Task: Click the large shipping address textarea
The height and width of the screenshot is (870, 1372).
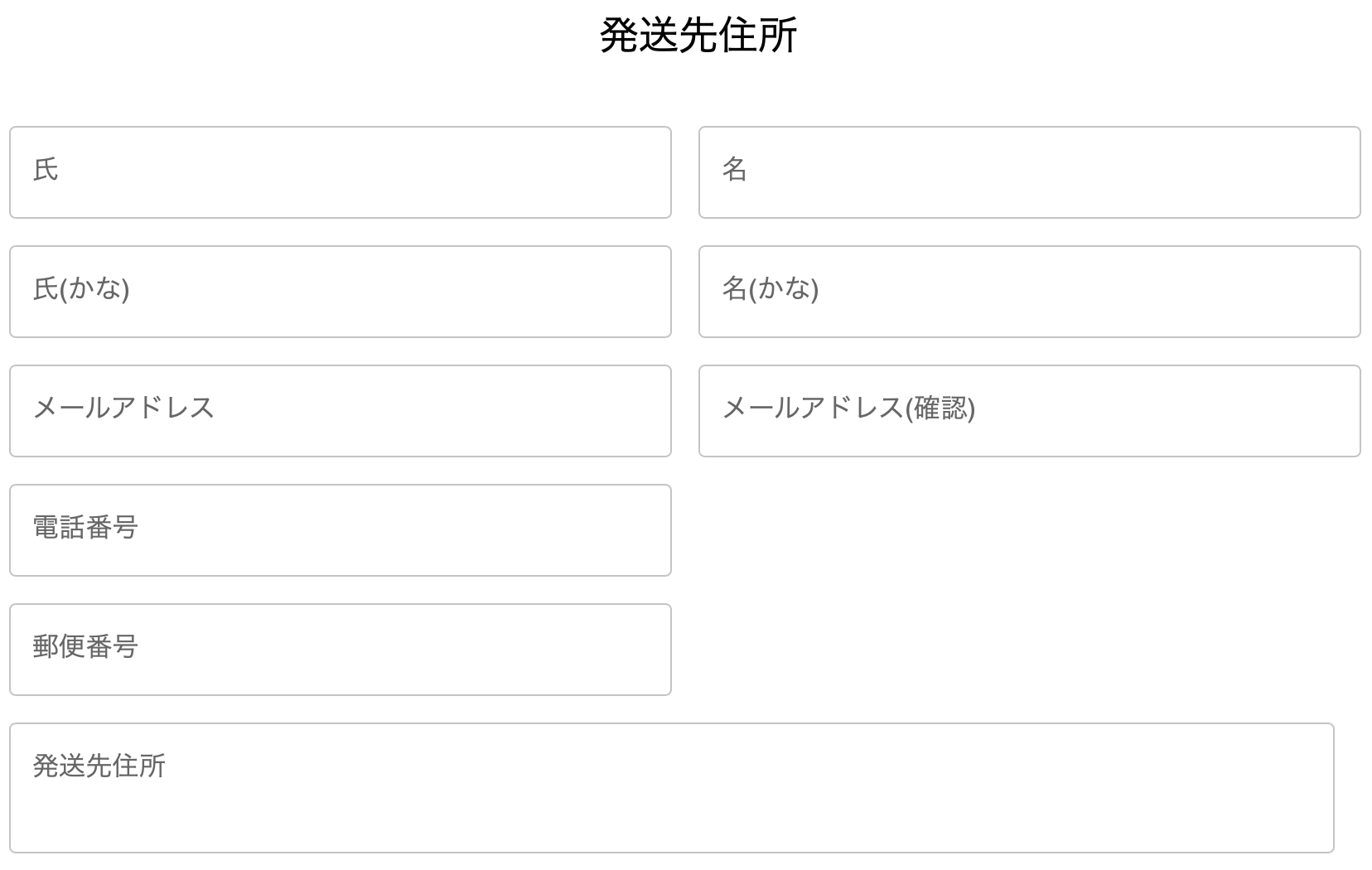Action: 671,788
